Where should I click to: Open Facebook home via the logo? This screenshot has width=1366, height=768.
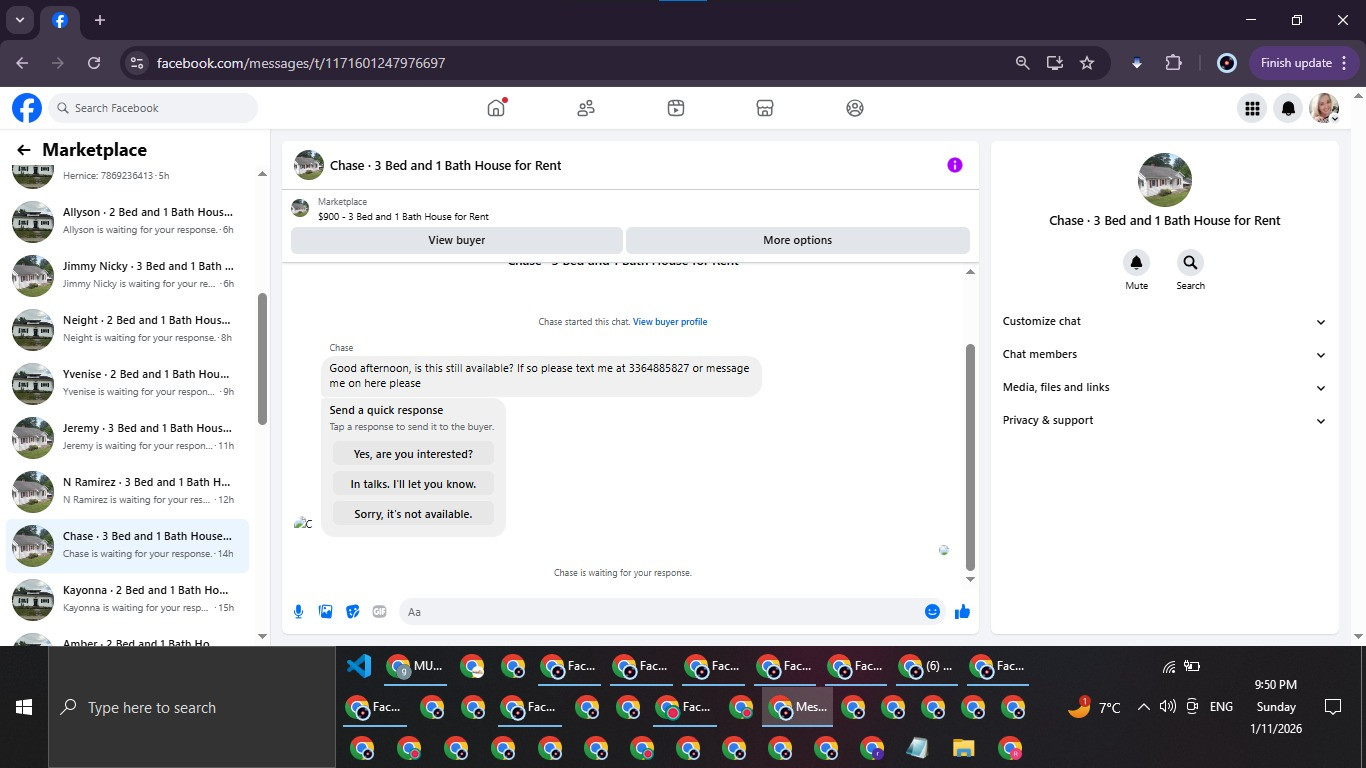pyautogui.click(x=27, y=108)
